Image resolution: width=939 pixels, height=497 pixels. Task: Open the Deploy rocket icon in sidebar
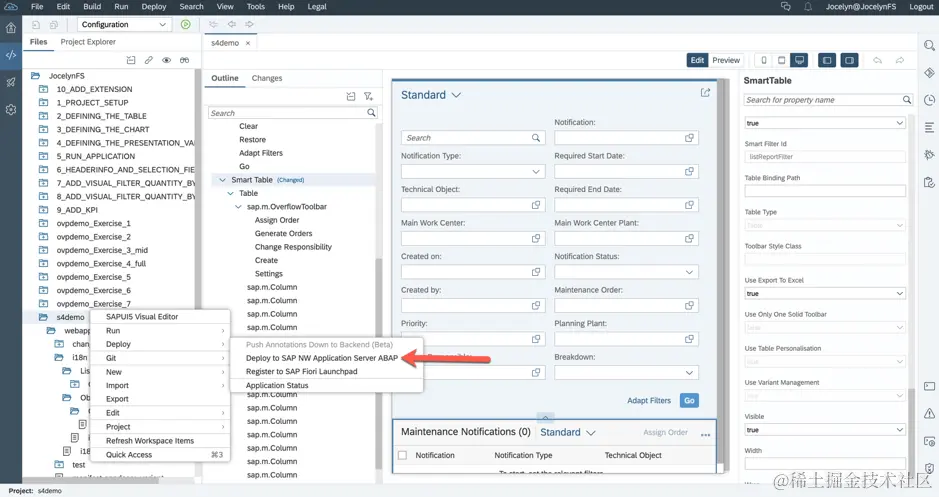click(11, 83)
